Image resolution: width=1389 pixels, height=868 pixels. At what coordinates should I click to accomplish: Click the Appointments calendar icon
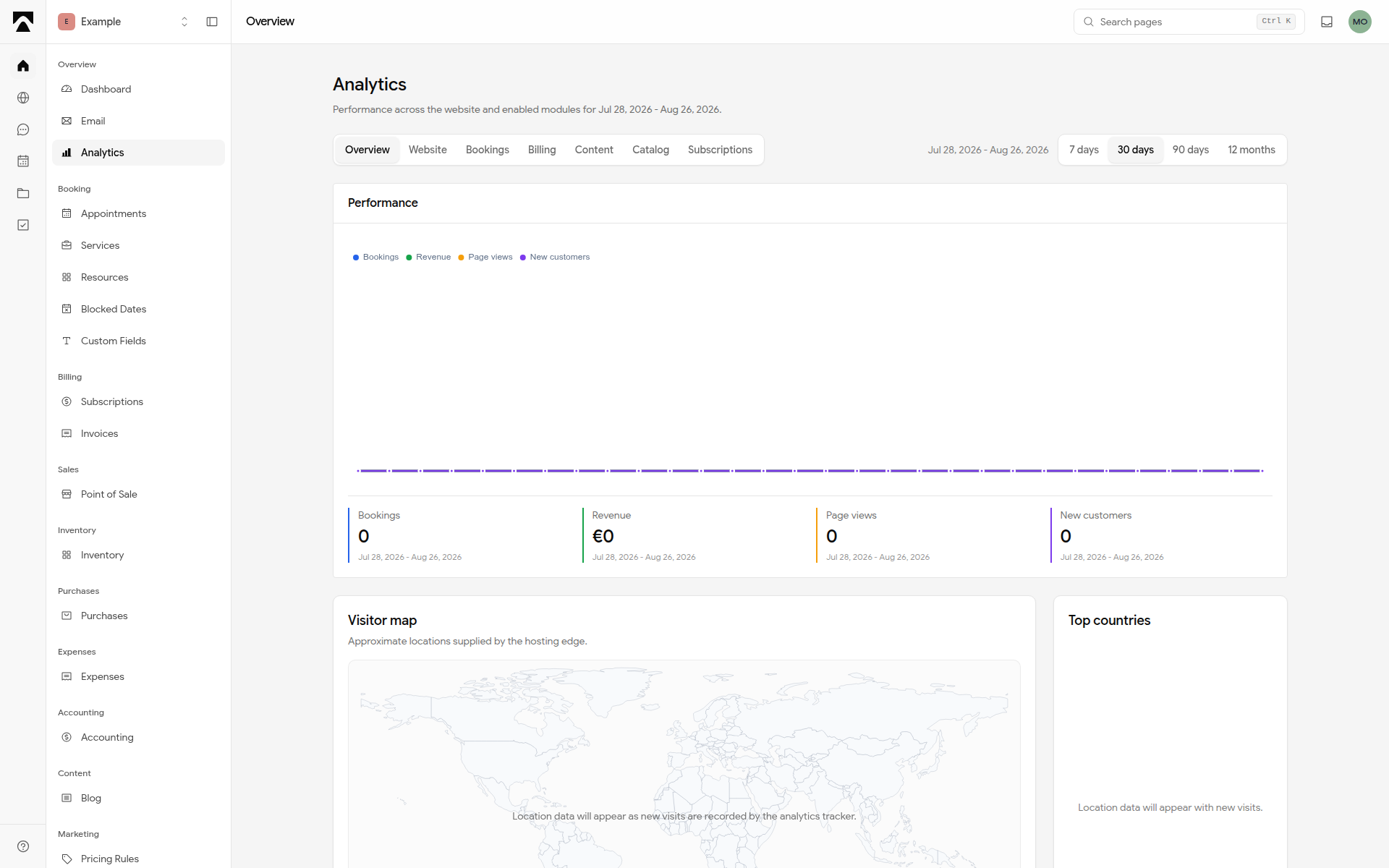click(x=67, y=213)
